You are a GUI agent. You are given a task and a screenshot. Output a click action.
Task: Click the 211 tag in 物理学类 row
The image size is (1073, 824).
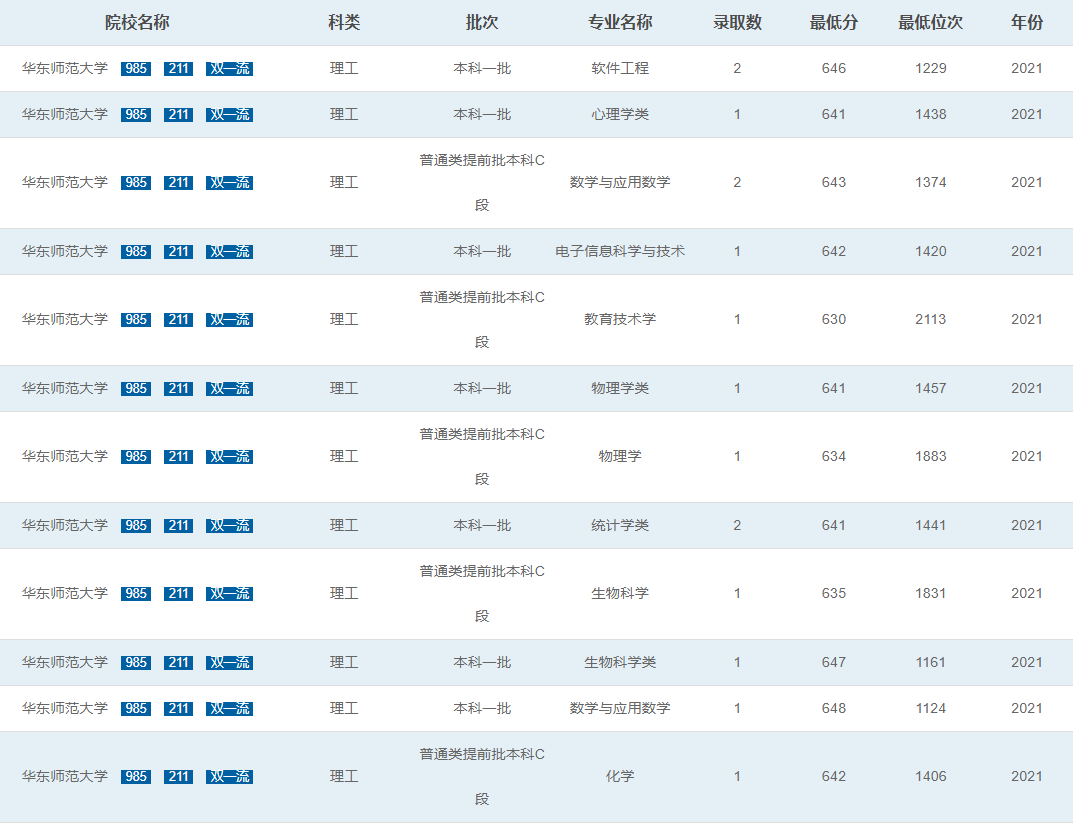179,388
